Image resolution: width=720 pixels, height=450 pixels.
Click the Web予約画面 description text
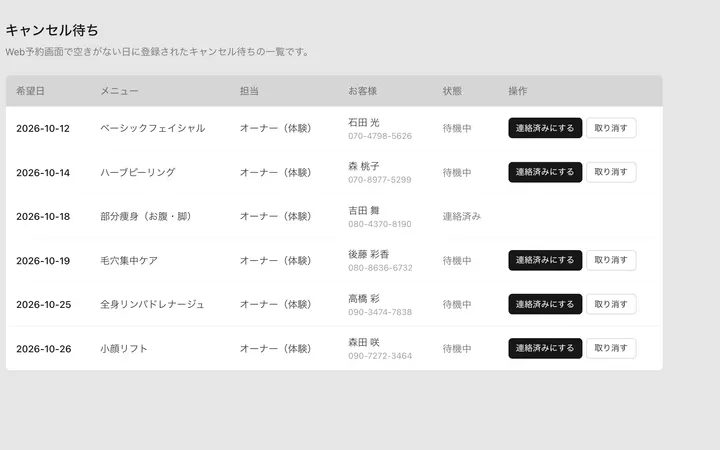[158, 52]
